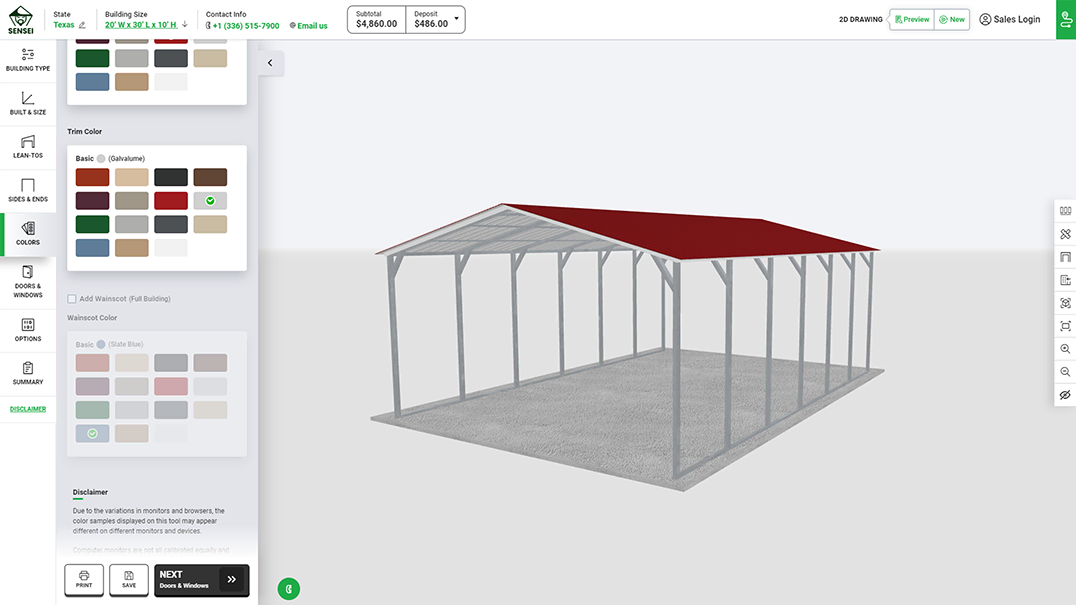Collapse the side panel with chevron

[270, 63]
